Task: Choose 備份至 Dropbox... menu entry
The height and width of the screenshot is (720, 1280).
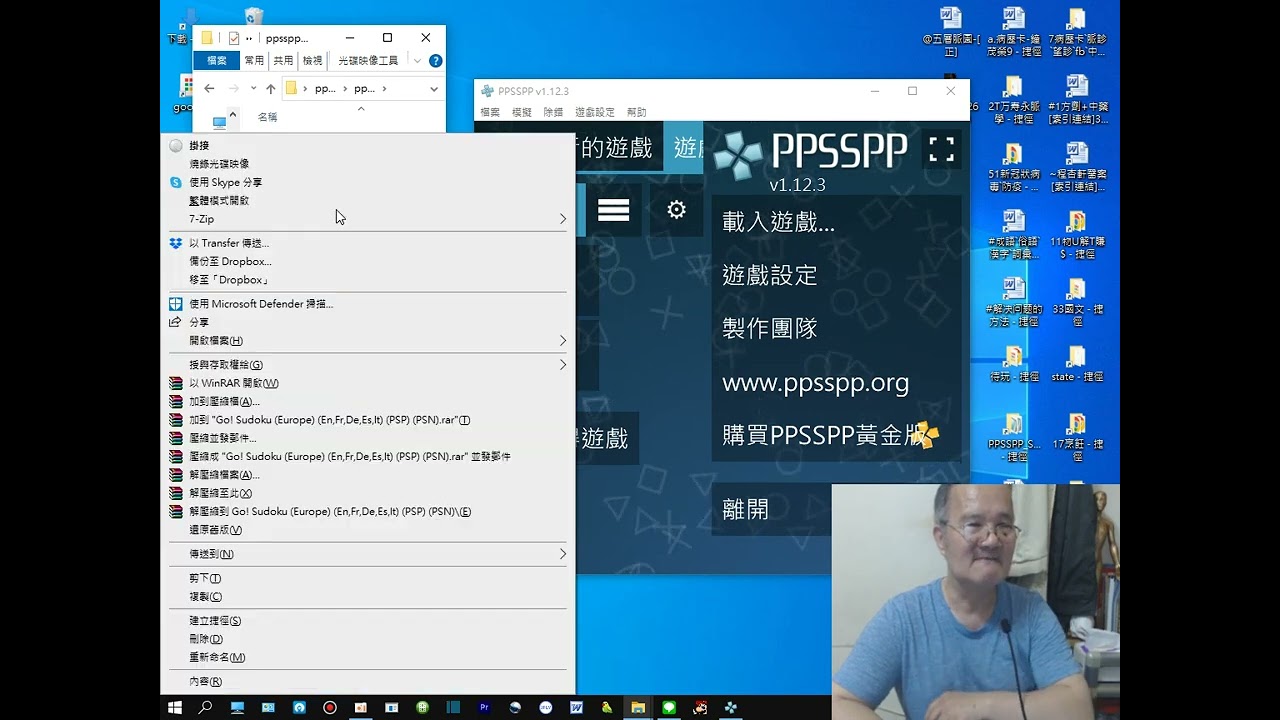Action: pyautogui.click(x=367, y=262)
